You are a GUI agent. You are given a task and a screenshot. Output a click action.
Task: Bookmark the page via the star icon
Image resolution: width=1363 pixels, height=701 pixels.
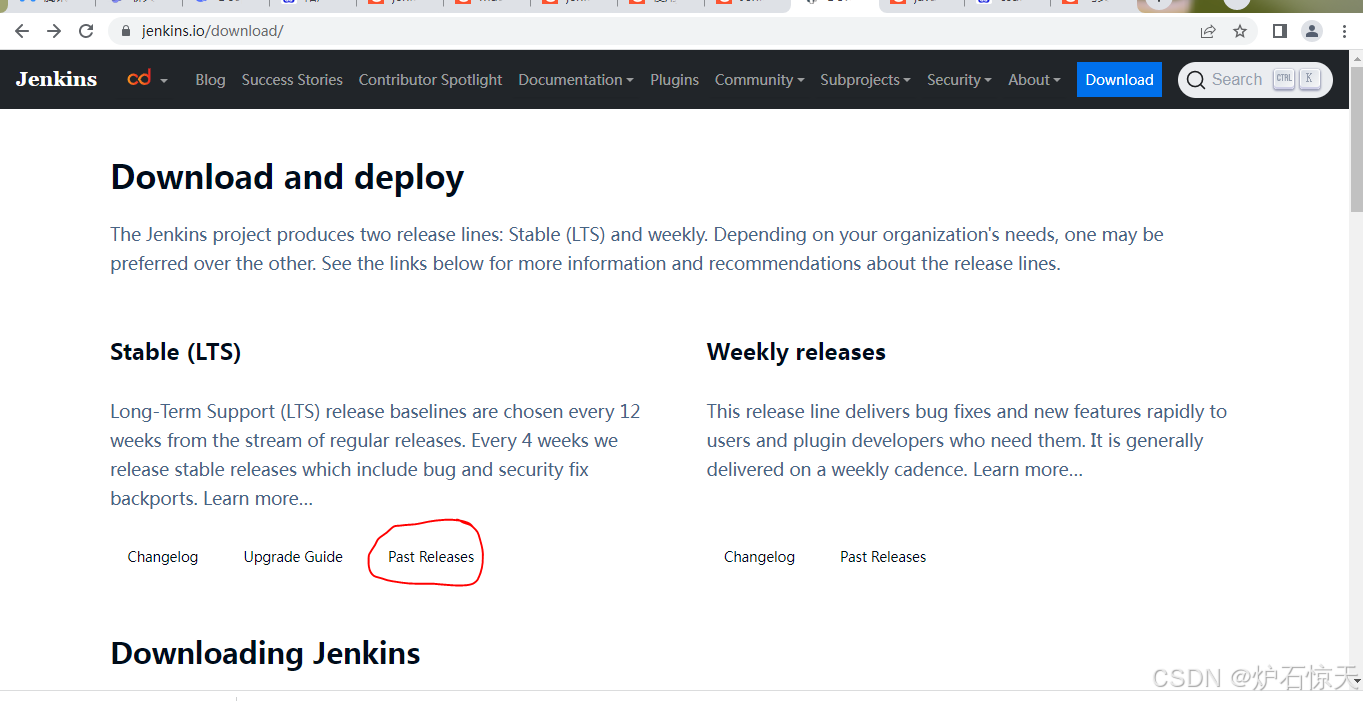(1240, 31)
